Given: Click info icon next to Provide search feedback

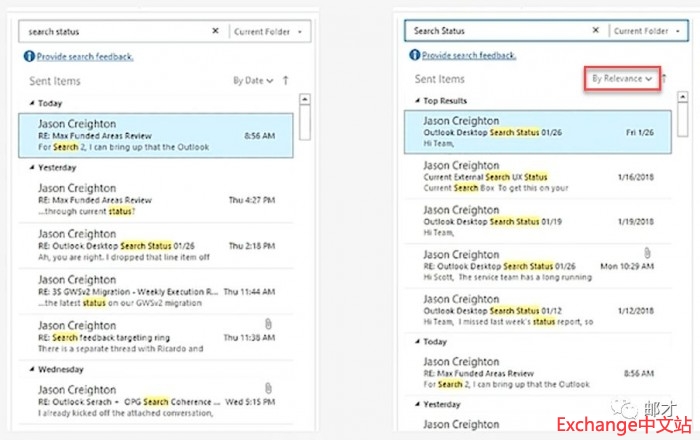Looking at the screenshot, I should click(26, 57).
